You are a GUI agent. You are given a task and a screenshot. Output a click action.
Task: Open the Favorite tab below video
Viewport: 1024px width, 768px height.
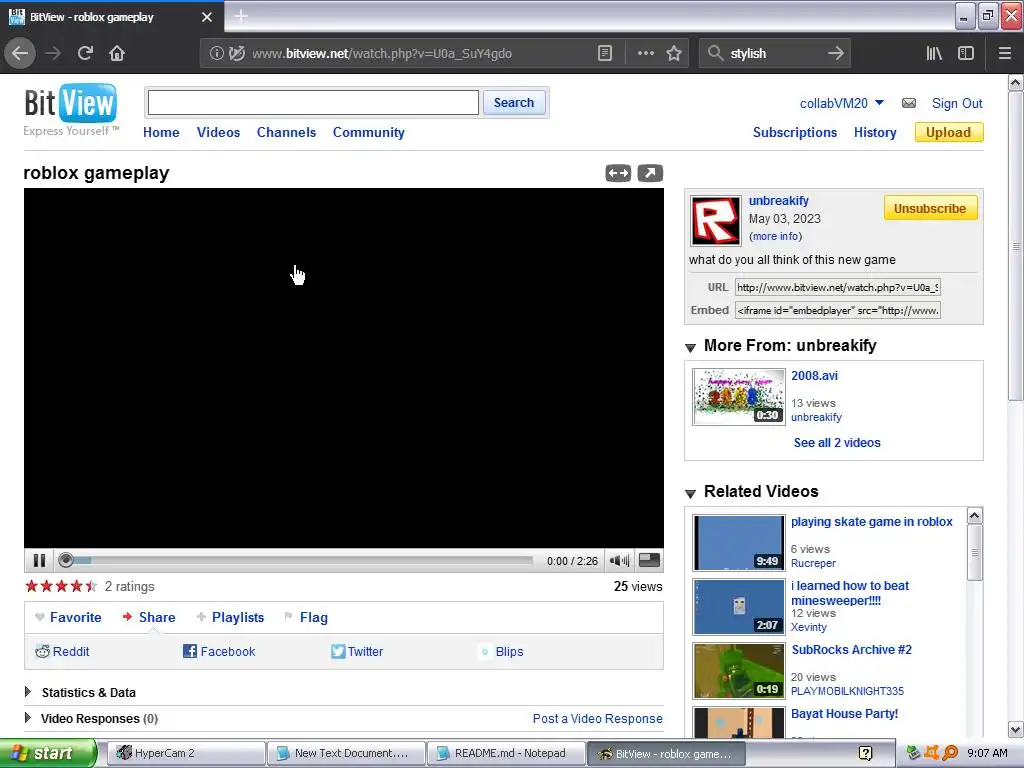point(69,617)
